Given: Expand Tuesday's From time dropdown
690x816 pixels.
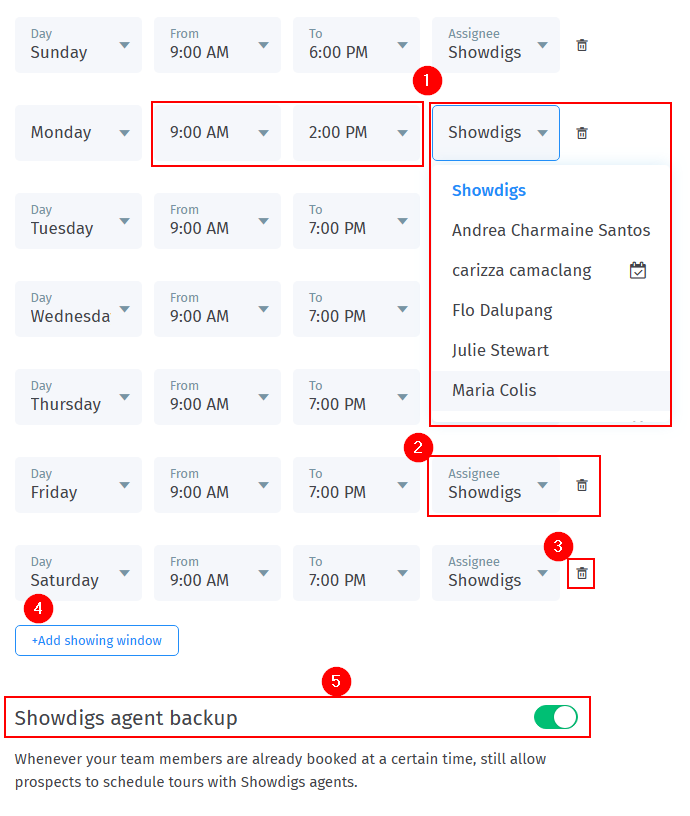Looking at the screenshot, I should point(217,221).
